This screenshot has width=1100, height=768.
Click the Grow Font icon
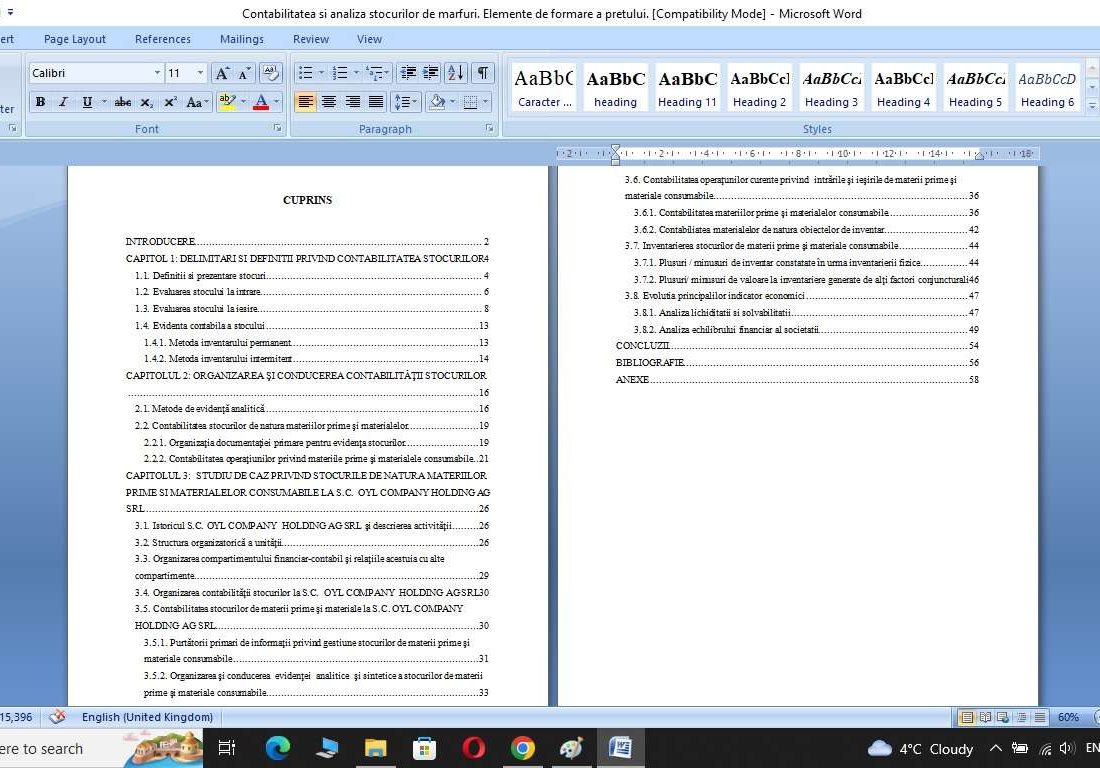[x=222, y=73]
